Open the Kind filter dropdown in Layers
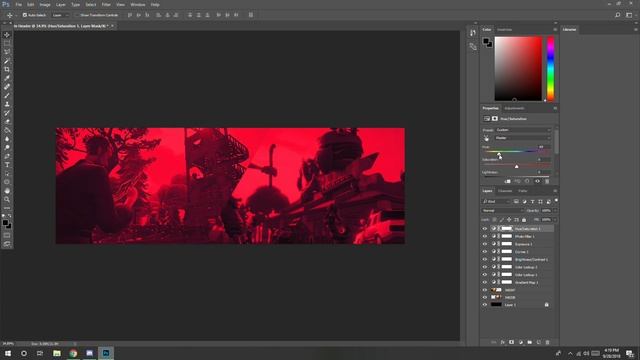640x360 pixels. point(496,202)
